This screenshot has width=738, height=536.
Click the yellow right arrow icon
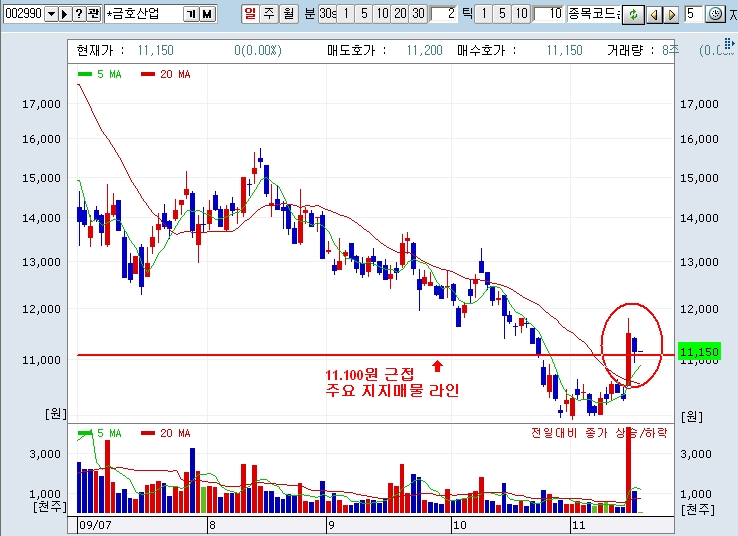(x=670, y=14)
